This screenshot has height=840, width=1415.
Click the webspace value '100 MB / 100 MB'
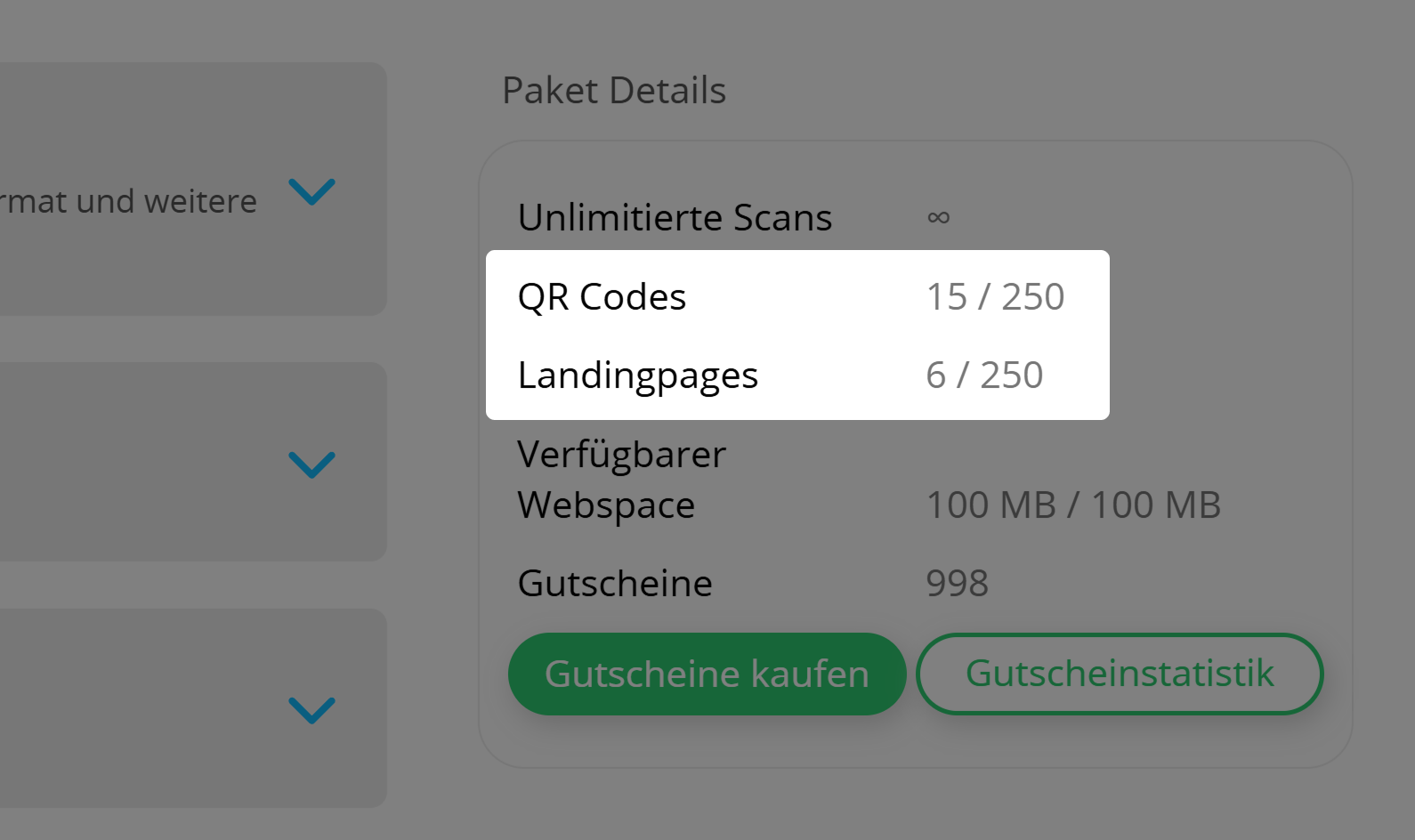[x=1074, y=505]
